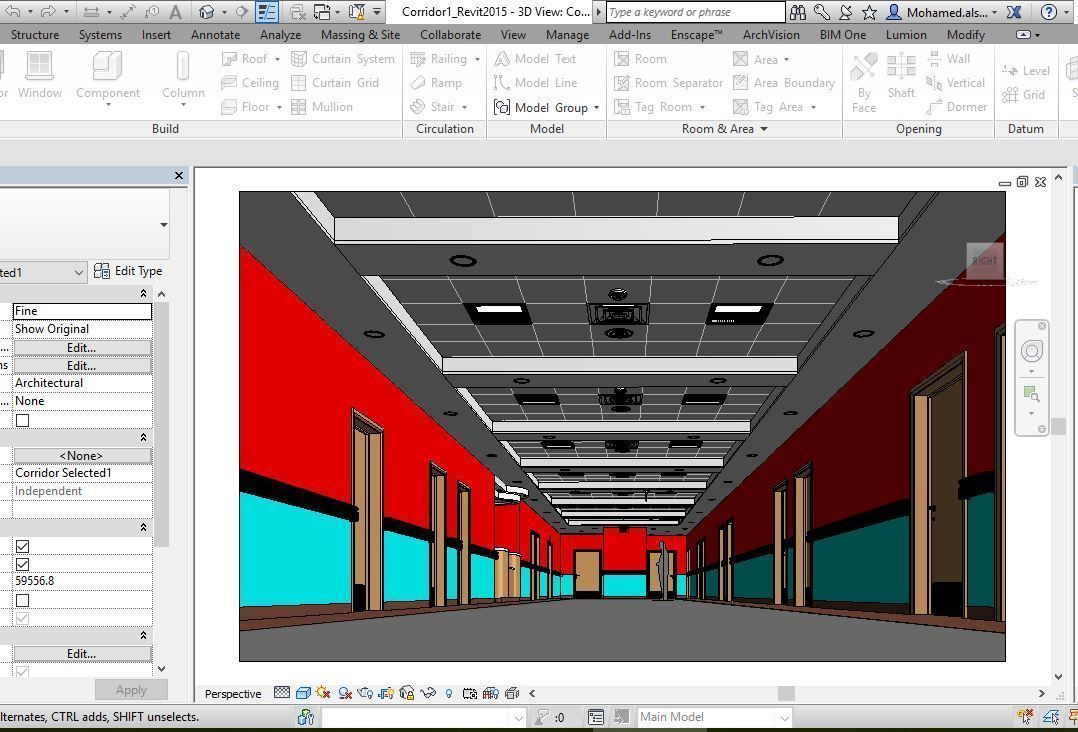Image resolution: width=1078 pixels, height=732 pixels.
Task: Click the Room Separator tool
Action: coord(668,82)
